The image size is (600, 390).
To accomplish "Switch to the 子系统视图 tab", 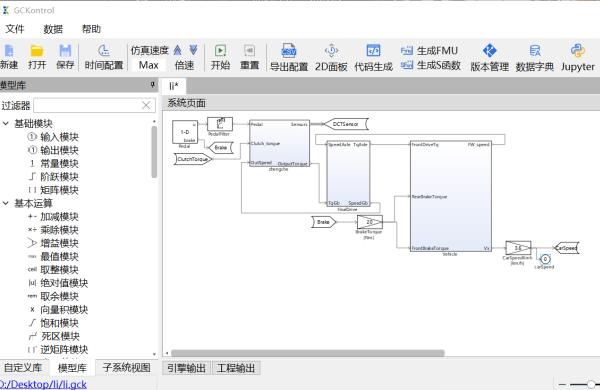I will pos(126,368).
